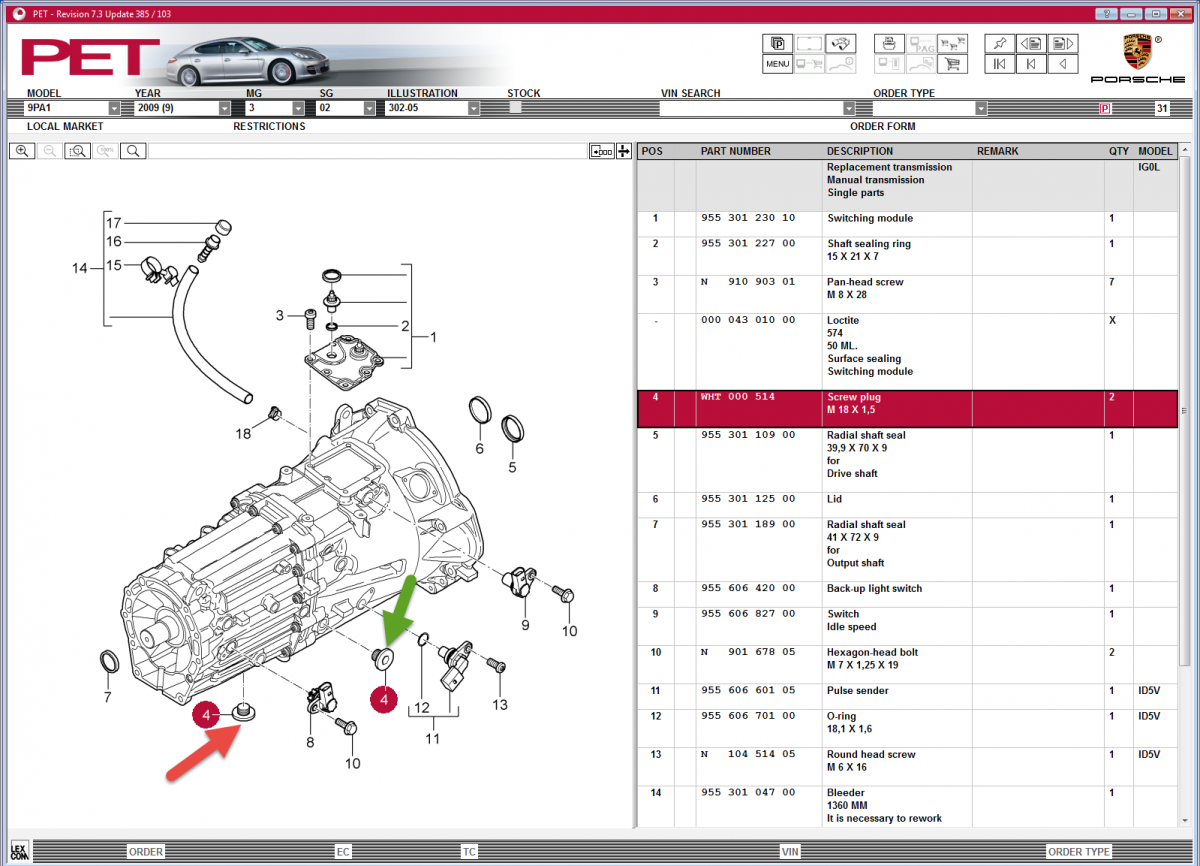Click the red P icon near 31
Image resolution: width=1200 pixels, height=866 pixels.
[1105, 108]
